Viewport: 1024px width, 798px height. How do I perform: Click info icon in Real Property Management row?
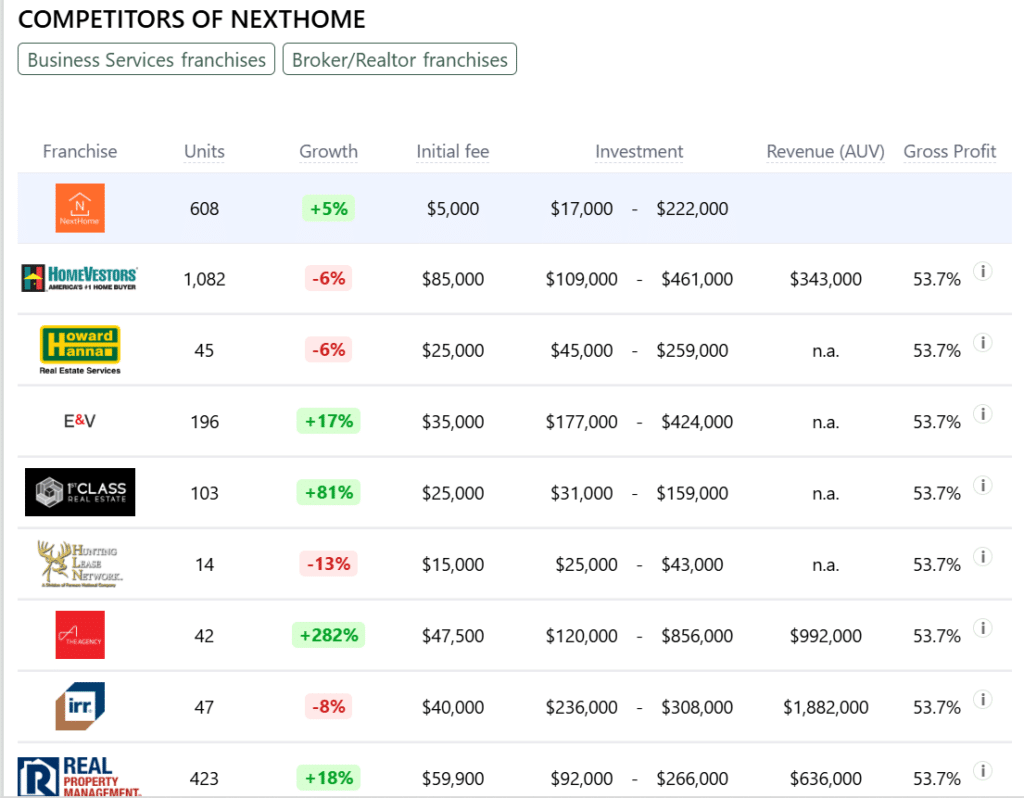983,771
